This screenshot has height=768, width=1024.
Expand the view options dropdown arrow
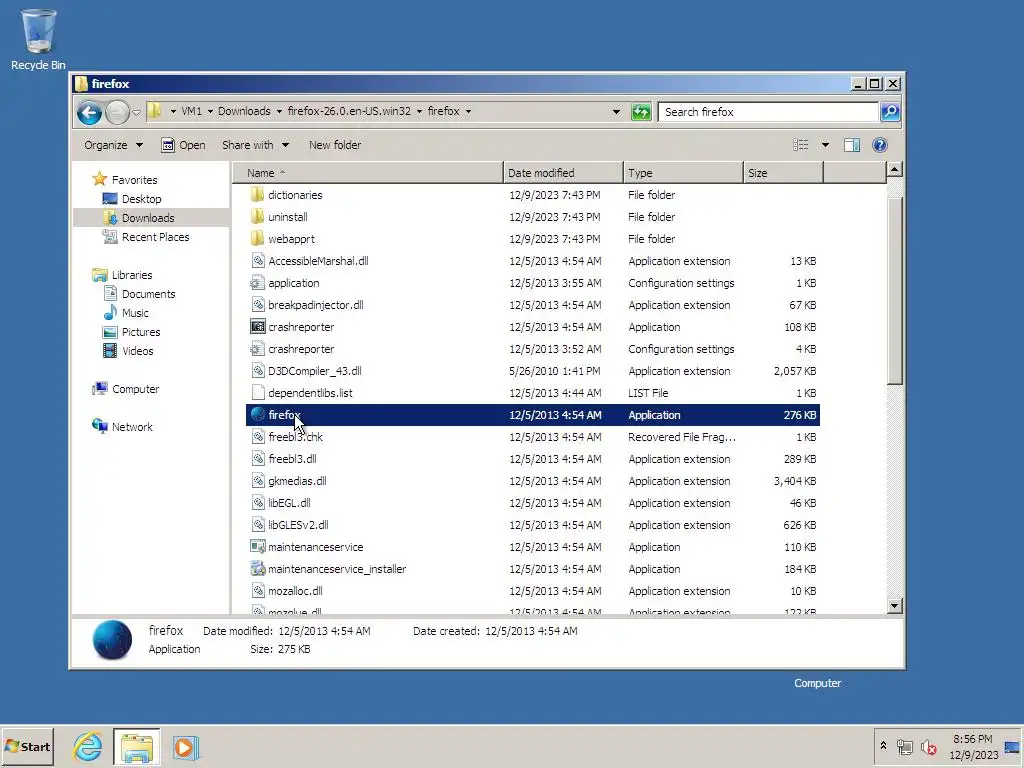pyautogui.click(x=825, y=145)
